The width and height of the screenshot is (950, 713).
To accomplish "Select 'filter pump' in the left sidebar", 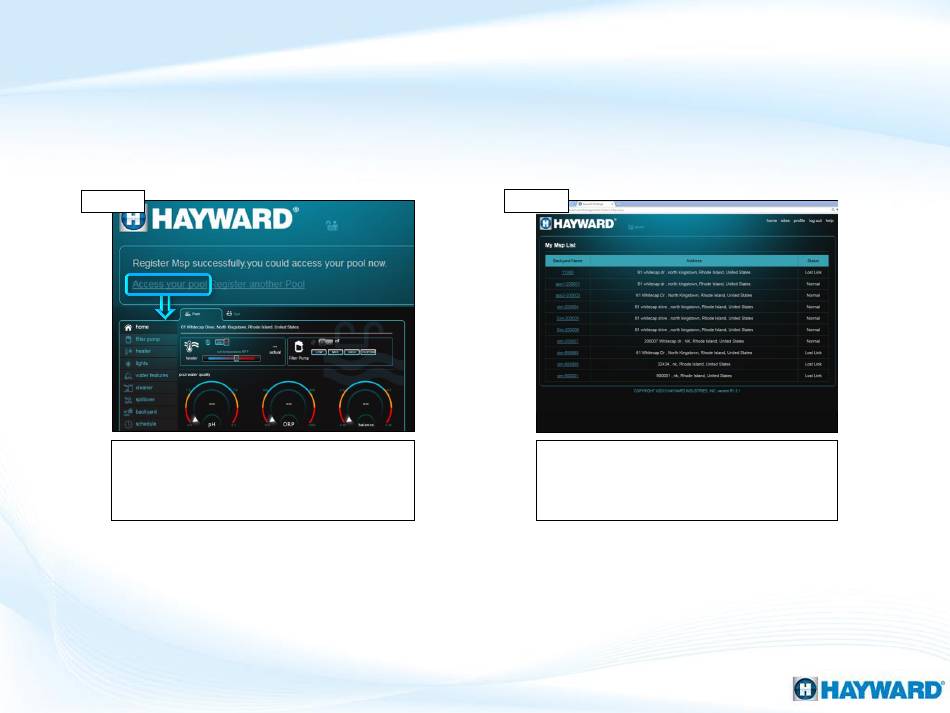I will click(148, 339).
